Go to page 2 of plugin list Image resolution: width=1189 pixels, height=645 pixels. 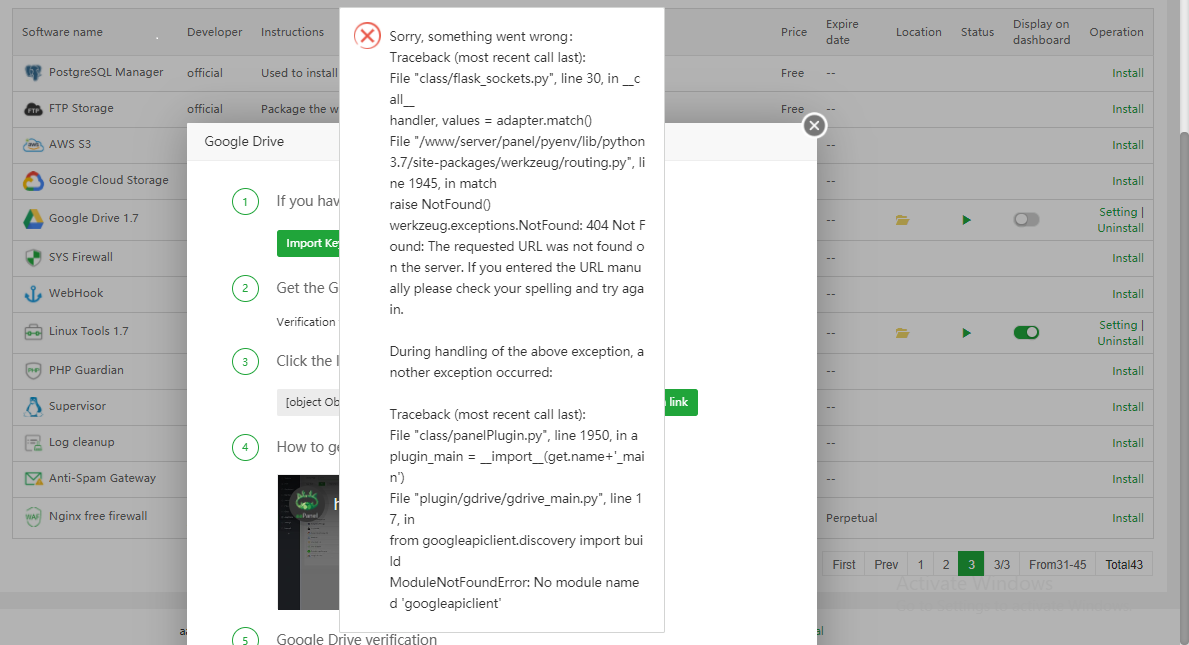click(x=945, y=564)
